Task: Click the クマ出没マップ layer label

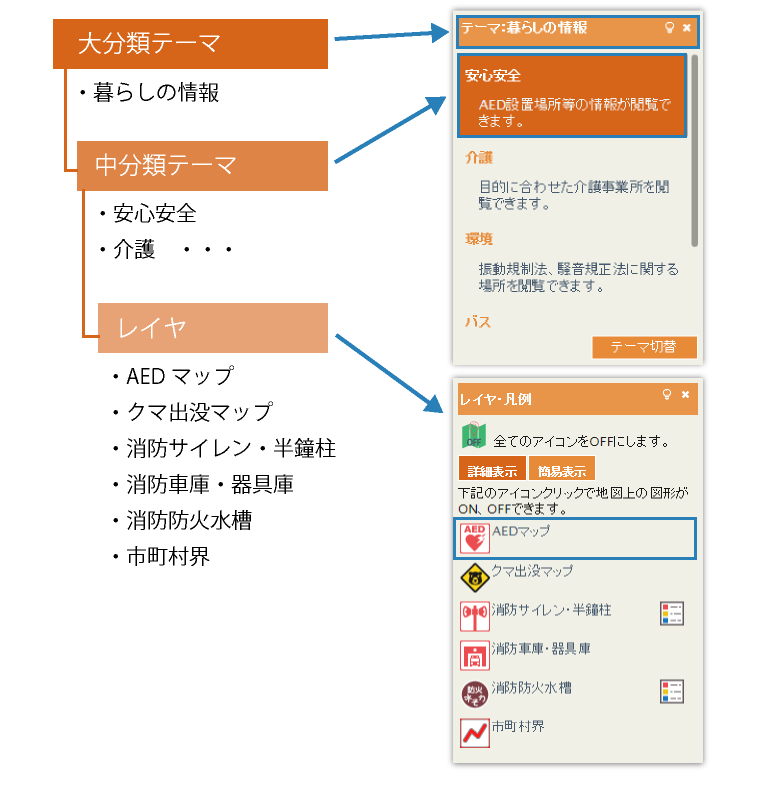Action: [532, 570]
